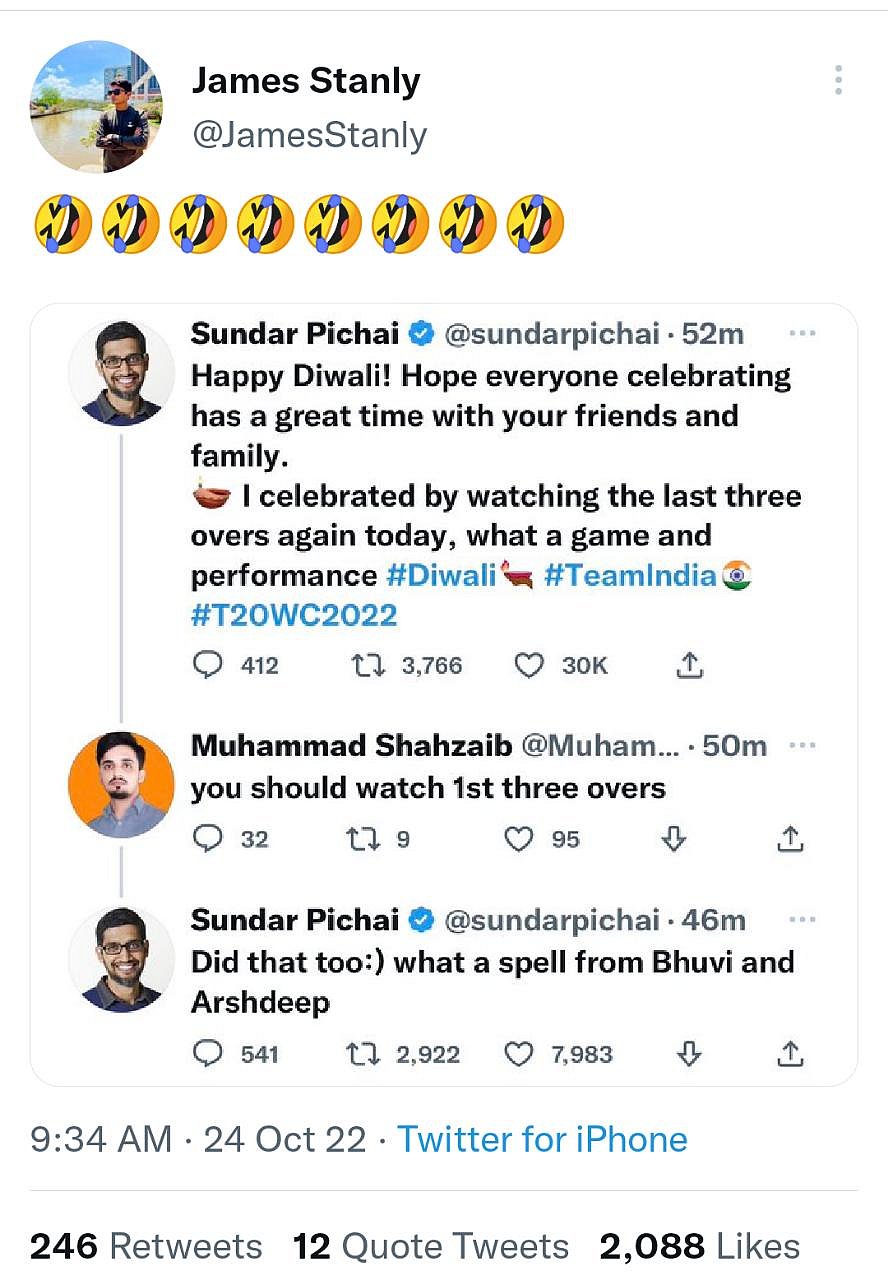888x1280 pixels.
Task: Like Sundar's reply with 7,983 likes
Action: tap(518, 1054)
